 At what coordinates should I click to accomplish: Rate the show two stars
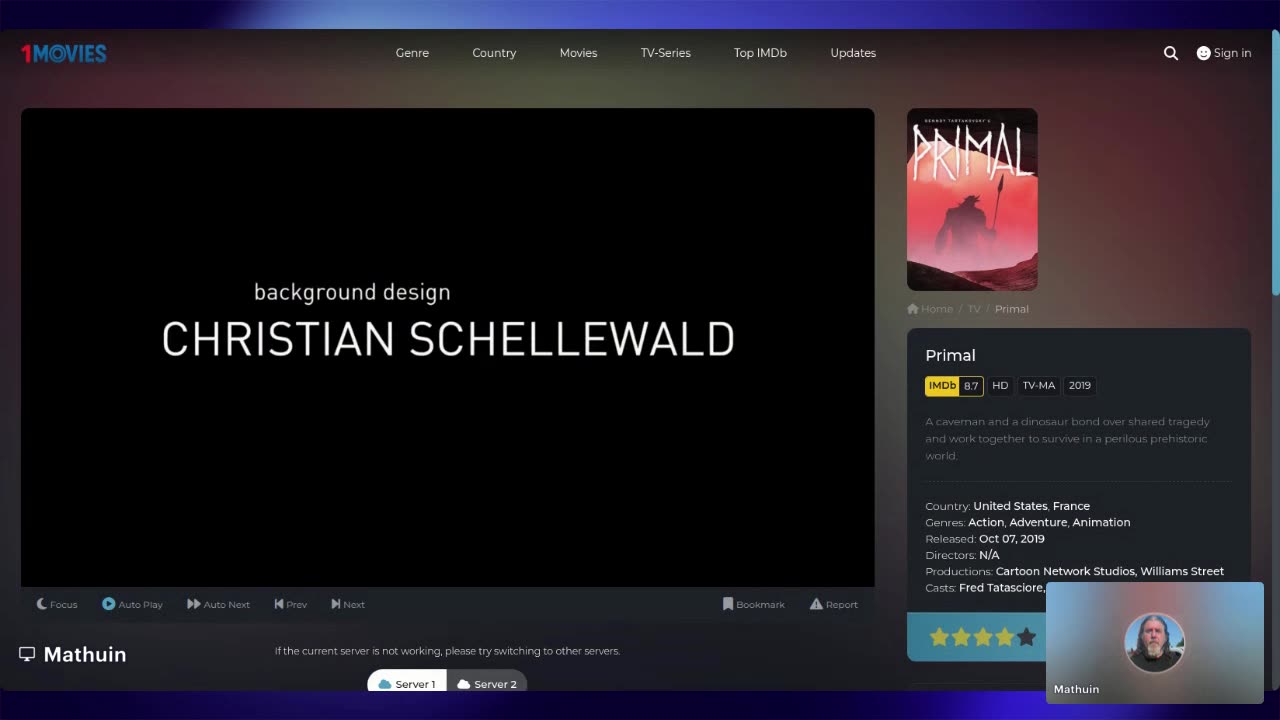click(x=961, y=637)
